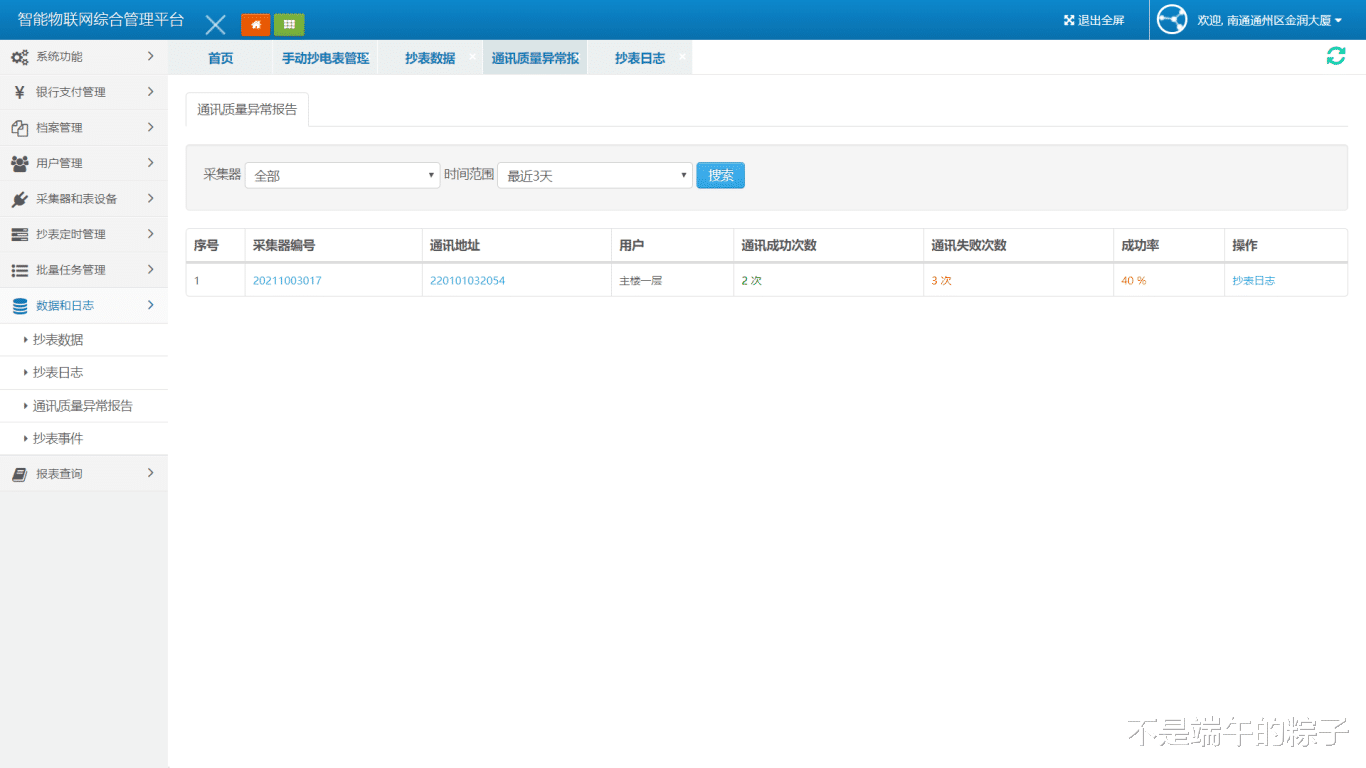Click the yen icon beside 银行支付管理
Image resolution: width=1366 pixels, height=768 pixels.
pos(19,92)
